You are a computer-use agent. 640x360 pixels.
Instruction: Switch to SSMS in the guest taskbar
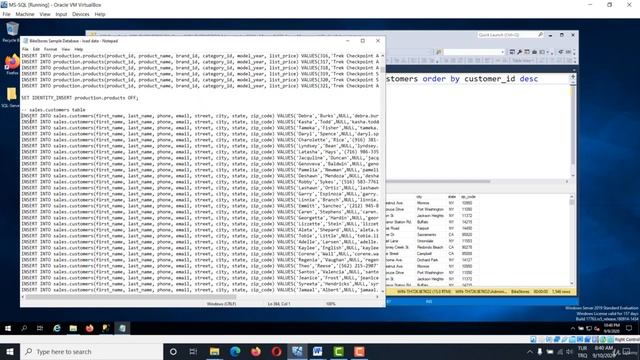point(106,328)
